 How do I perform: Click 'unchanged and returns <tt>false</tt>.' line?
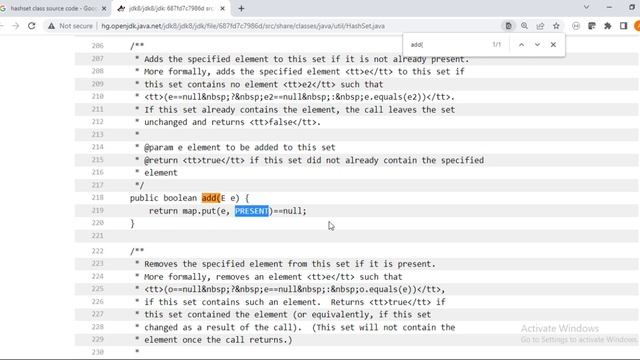click(x=232, y=122)
